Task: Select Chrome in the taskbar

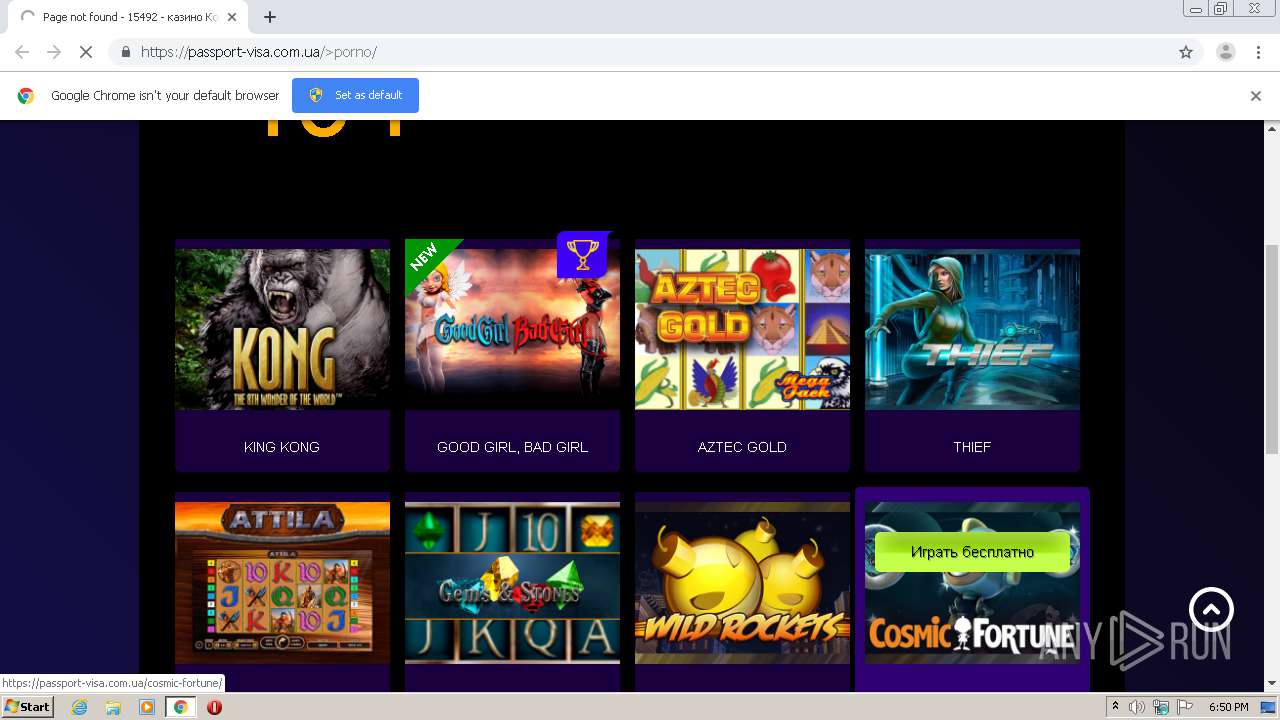Action: (x=181, y=707)
